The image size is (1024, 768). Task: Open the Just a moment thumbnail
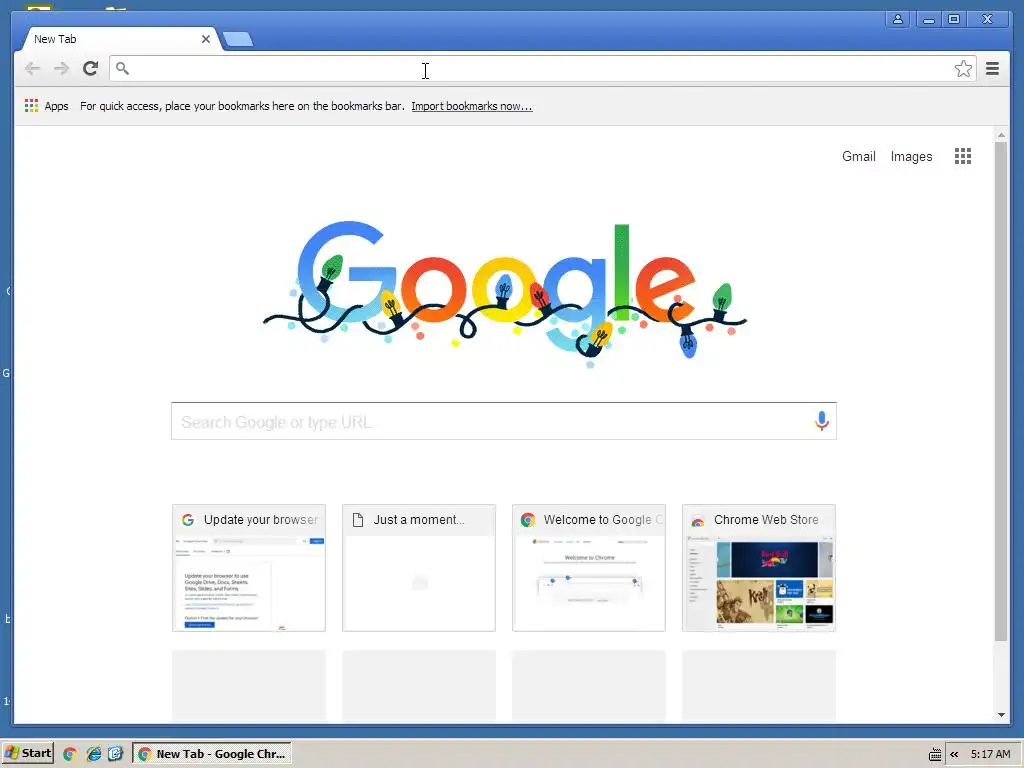point(419,568)
